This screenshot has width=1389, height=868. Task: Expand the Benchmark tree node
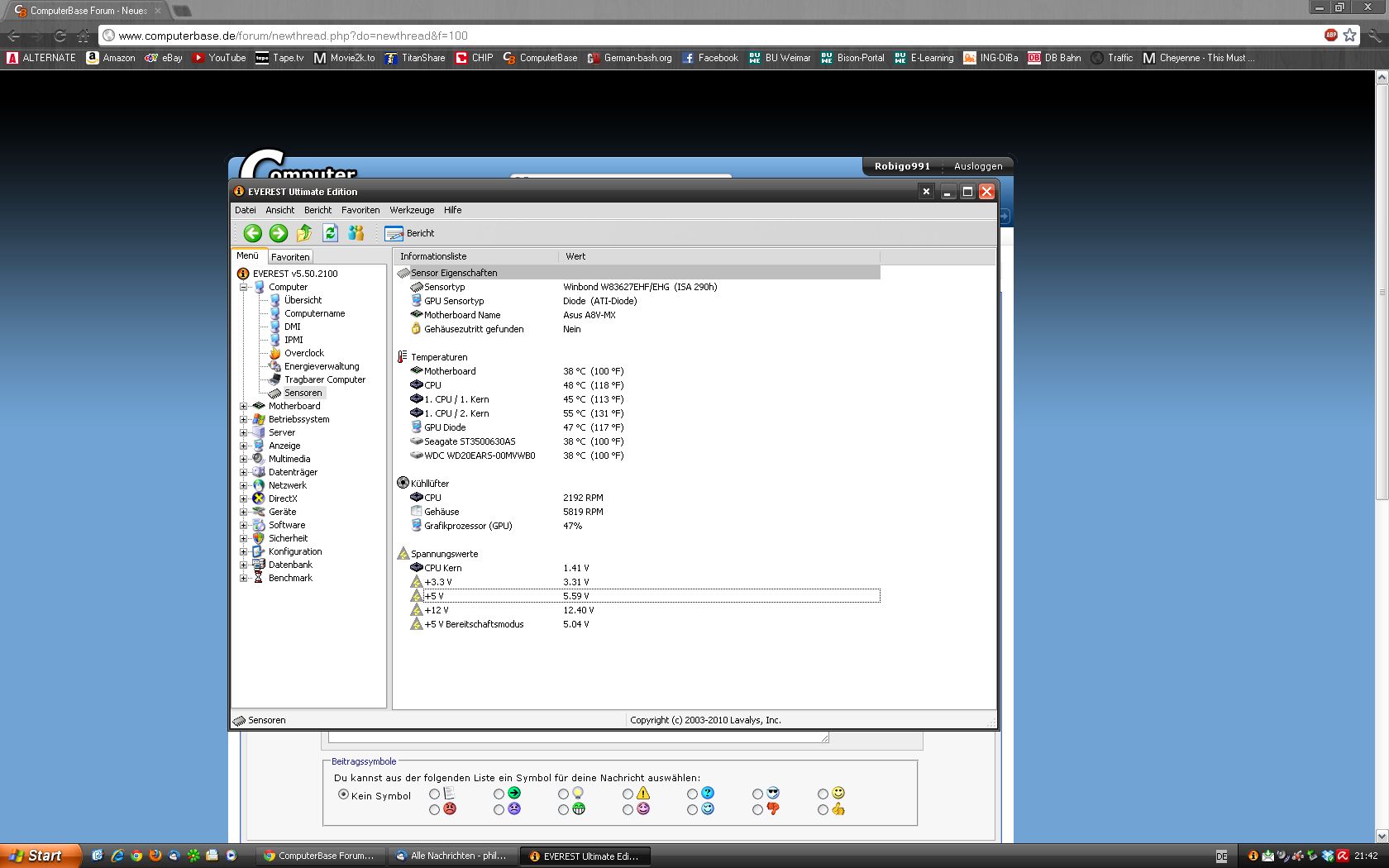[x=244, y=578]
